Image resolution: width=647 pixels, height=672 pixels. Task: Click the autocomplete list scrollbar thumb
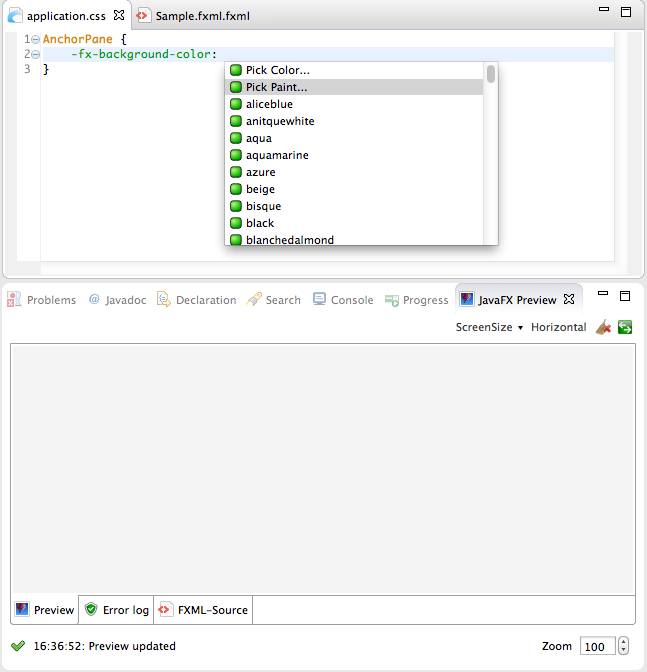click(x=491, y=74)
